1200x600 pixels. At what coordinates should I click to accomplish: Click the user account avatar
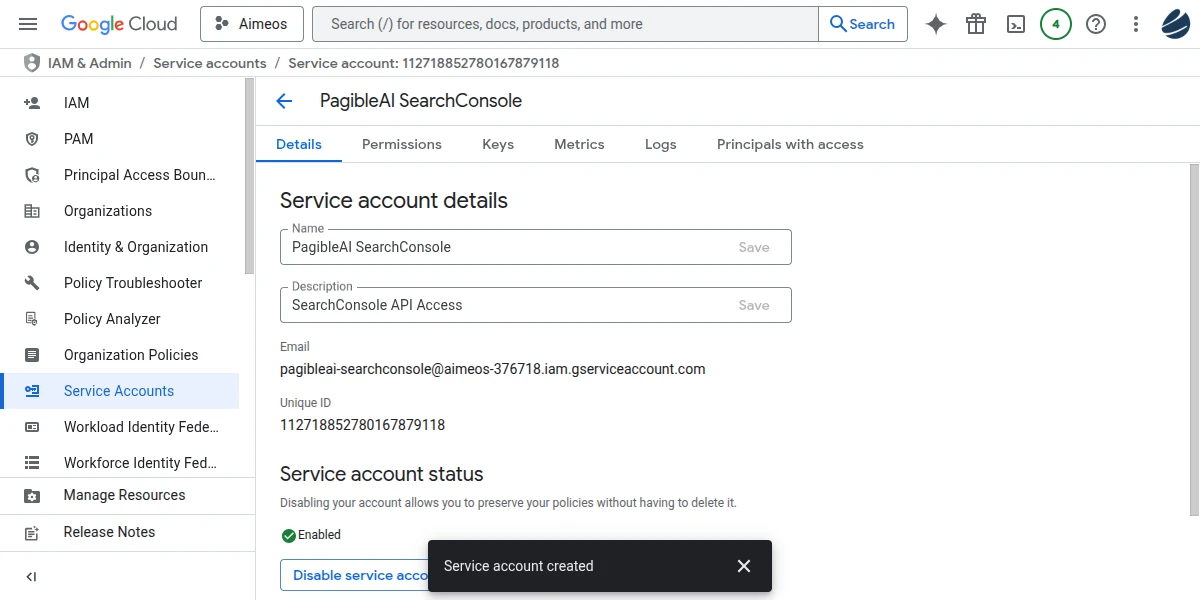[x=1175, y=24]
